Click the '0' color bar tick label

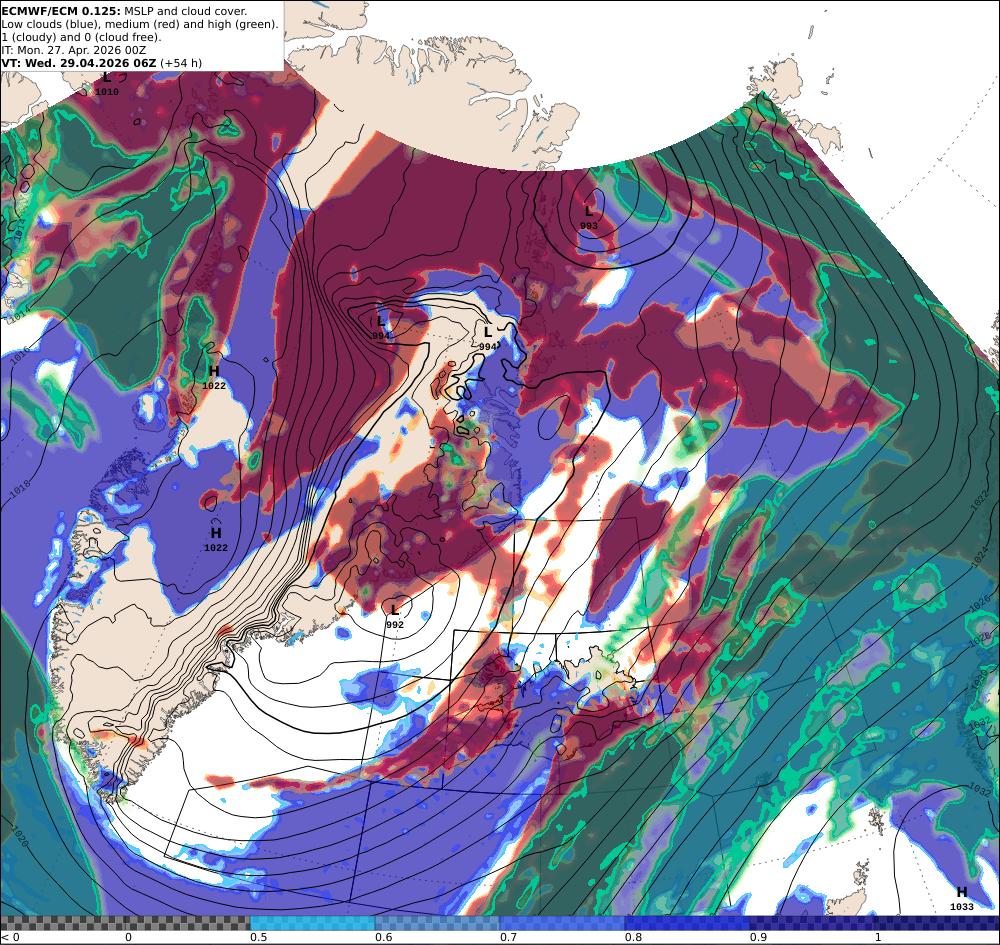(x=128, y=937)
